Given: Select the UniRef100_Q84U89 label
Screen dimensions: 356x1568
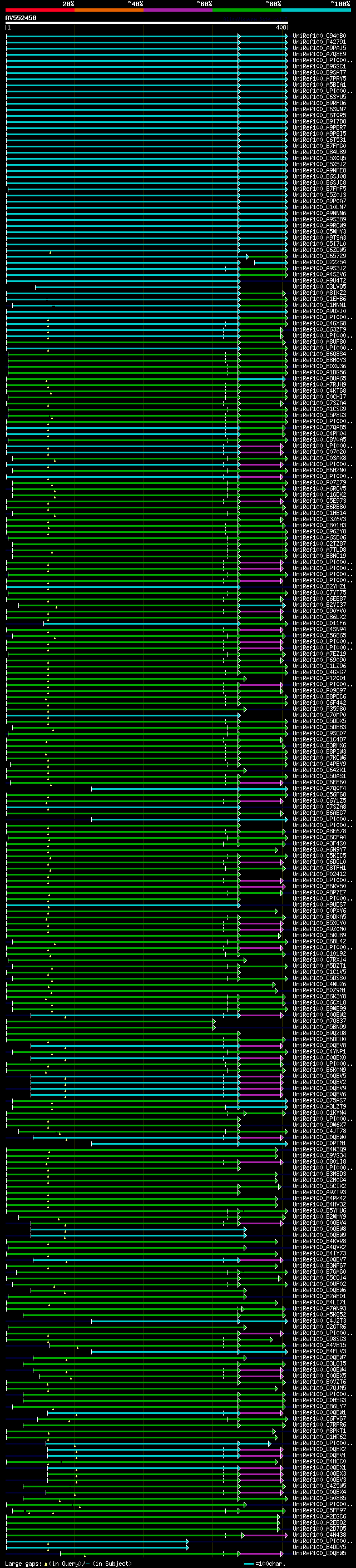Looking at the screenshot, I should click(319, 152).
